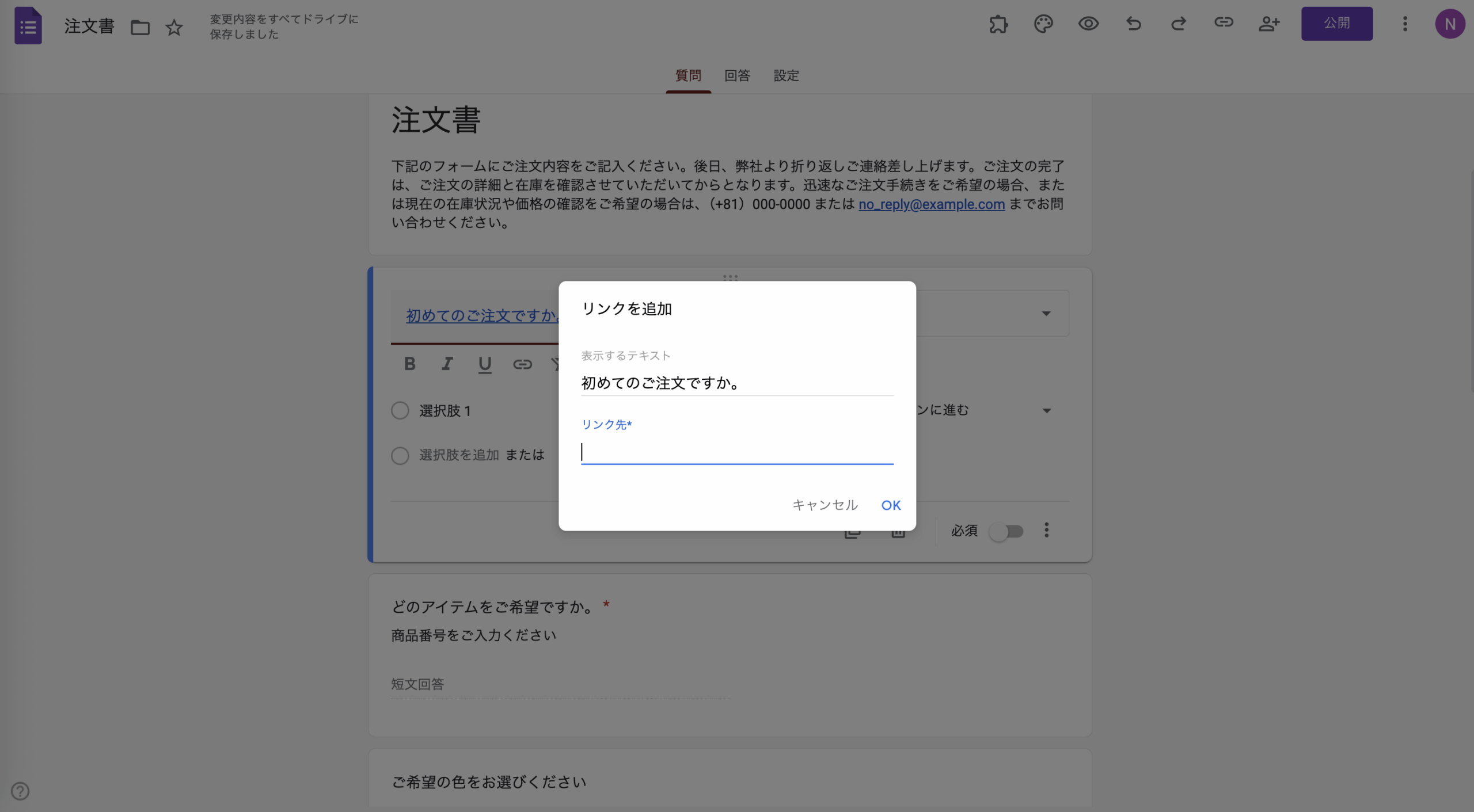Click the add collaborators icon

[x=1268, y=24]
